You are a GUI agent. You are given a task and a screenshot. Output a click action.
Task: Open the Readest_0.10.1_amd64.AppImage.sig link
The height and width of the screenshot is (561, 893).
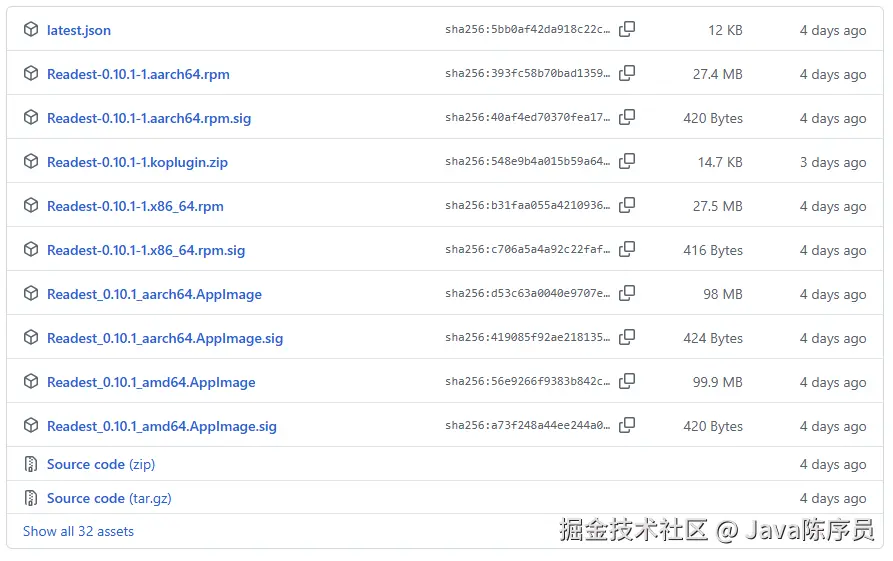click(162, 426)
